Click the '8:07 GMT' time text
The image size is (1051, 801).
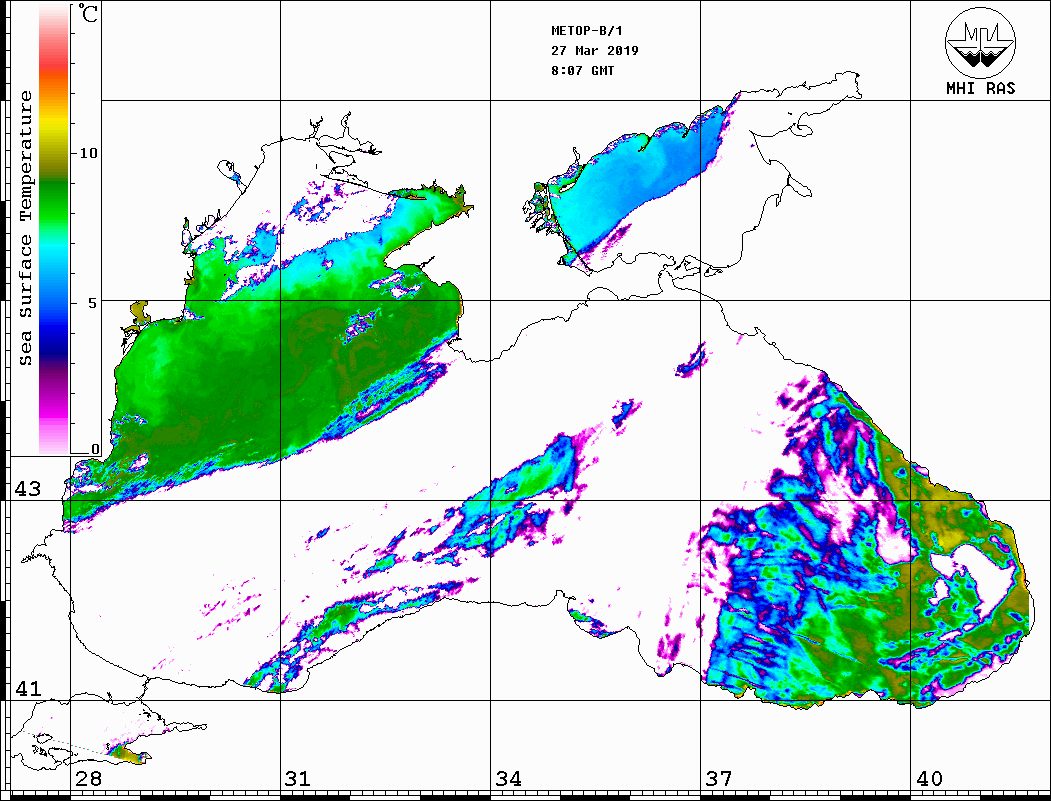582,70
